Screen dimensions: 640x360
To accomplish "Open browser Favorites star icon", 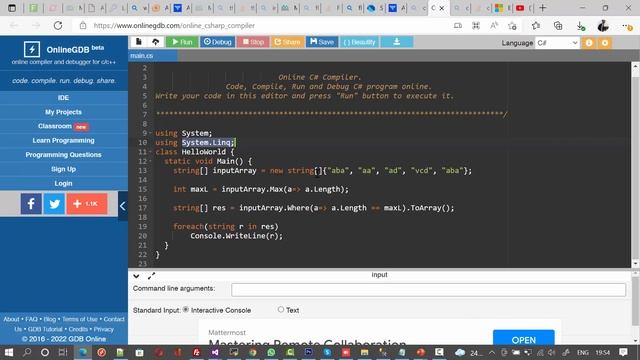I will tap(536, 26).
